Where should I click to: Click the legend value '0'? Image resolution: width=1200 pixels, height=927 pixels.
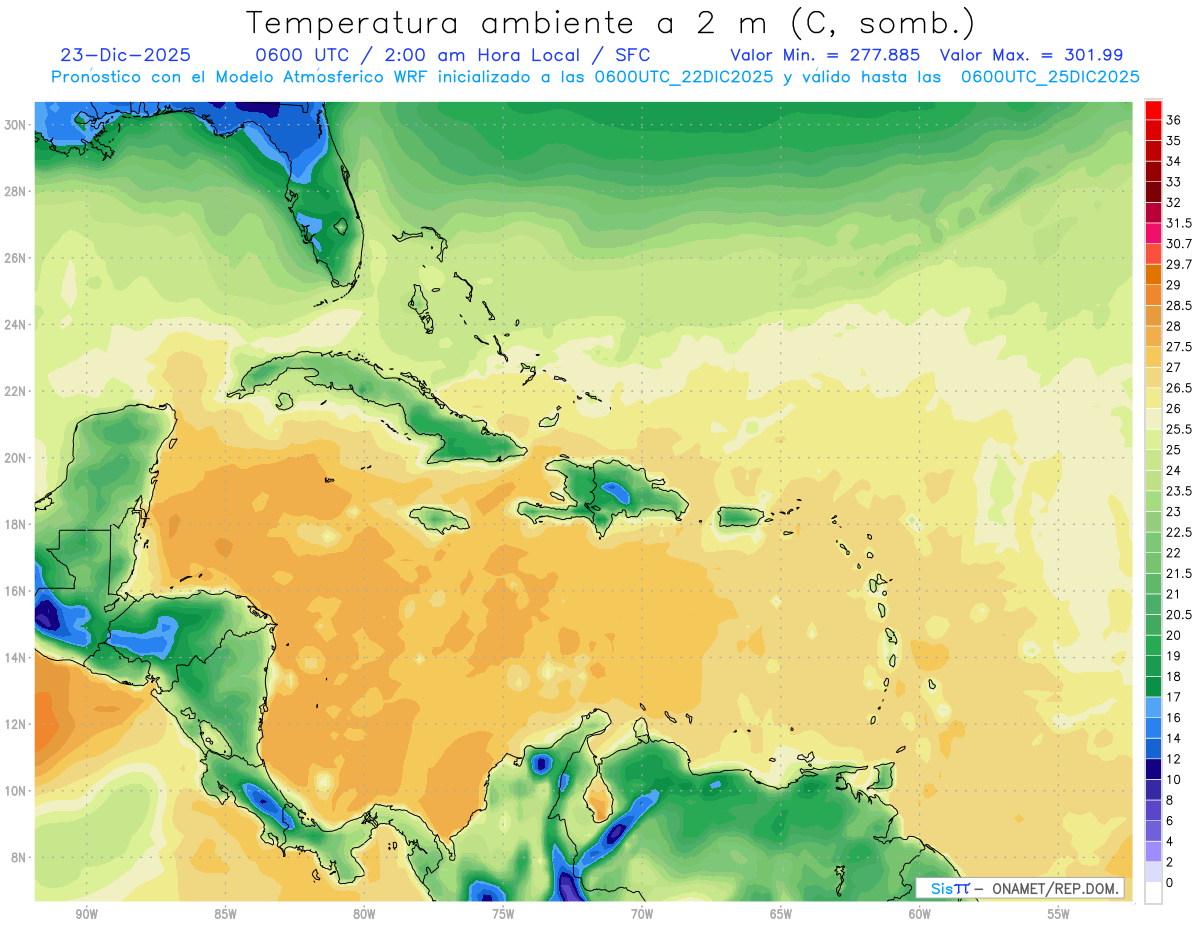1170,882
